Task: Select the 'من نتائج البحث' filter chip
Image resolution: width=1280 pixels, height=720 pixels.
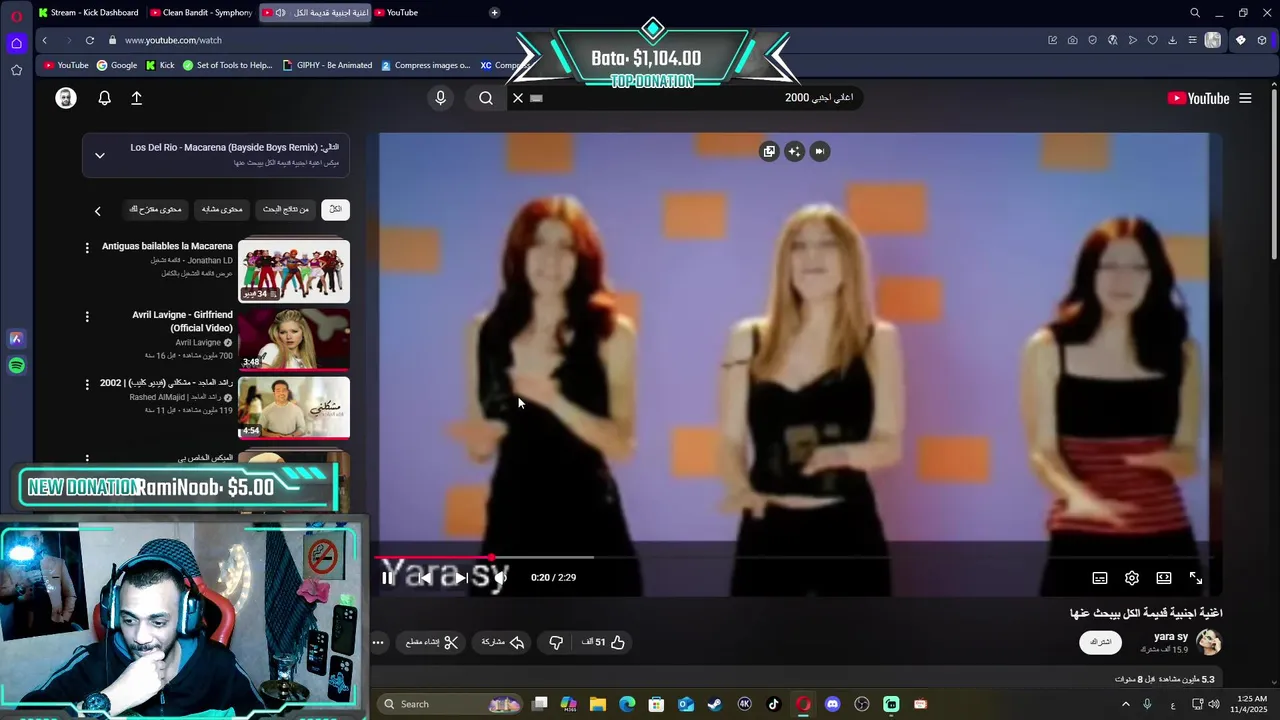Action: point(286,209)
